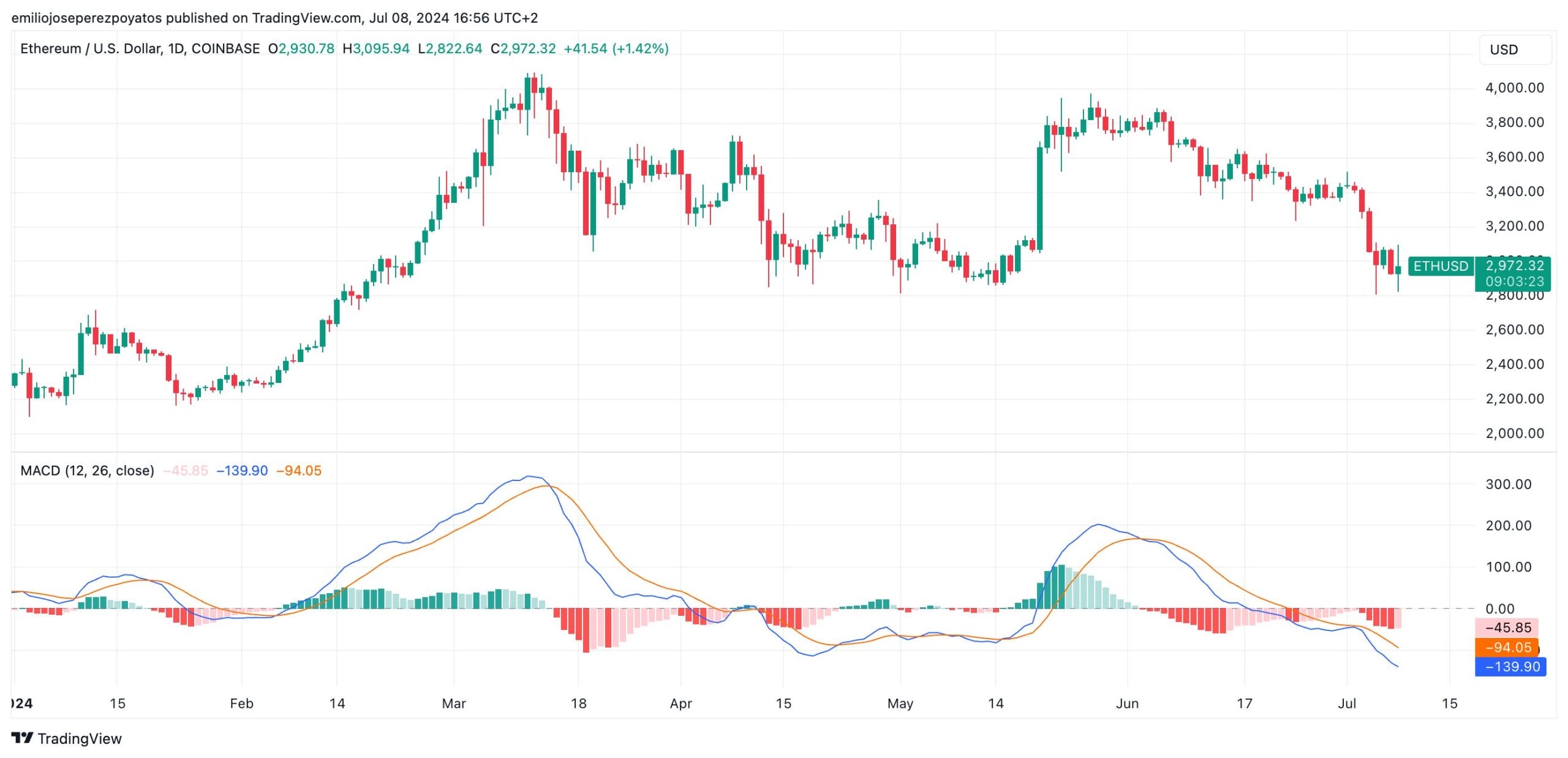
Task: Click the published on TradingView.com header text
Action: click(x=263, y=18)
